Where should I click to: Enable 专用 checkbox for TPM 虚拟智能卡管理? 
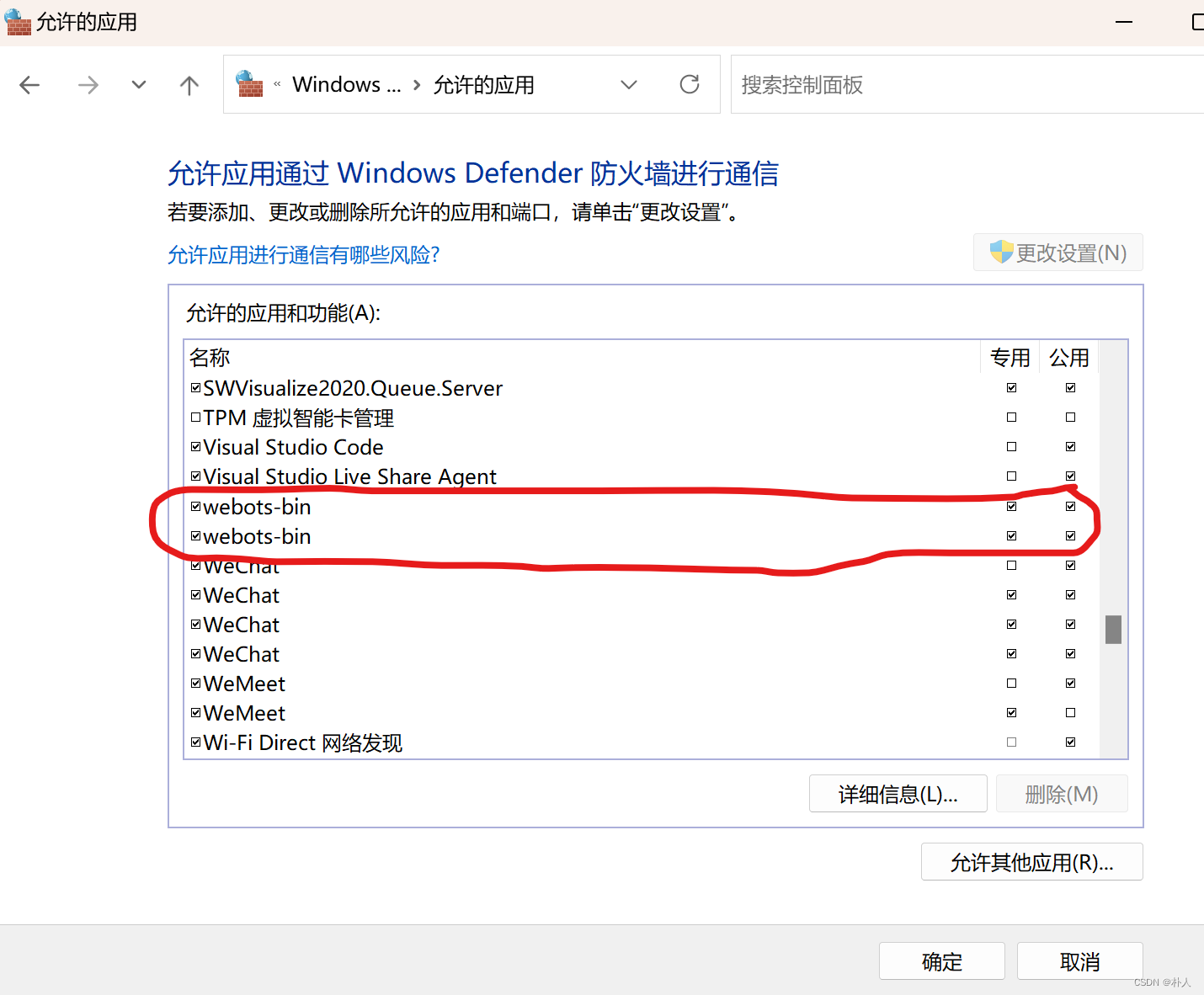click(1011, 418)
